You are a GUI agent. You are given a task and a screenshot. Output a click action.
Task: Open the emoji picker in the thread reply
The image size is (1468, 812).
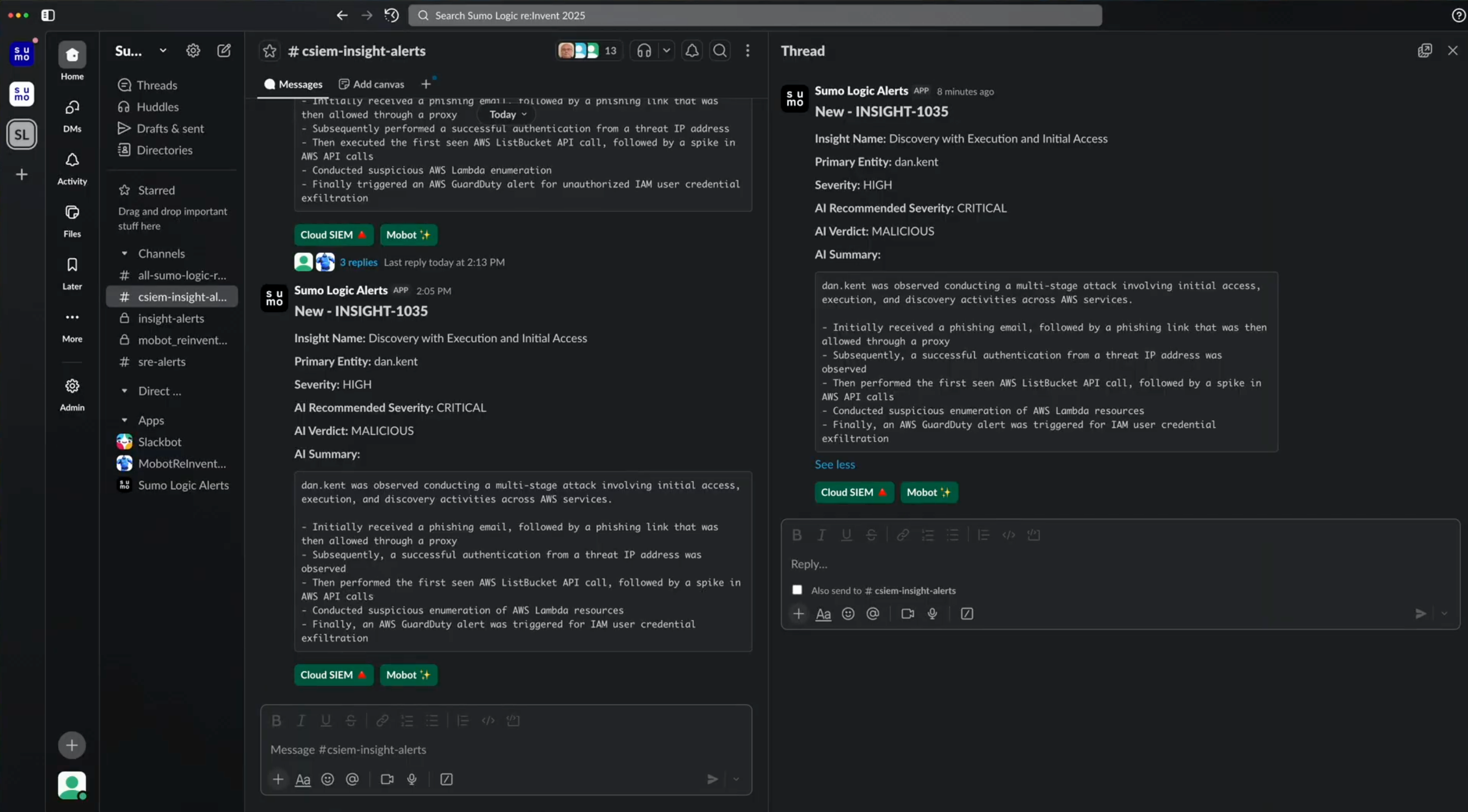tap(848, 613)
